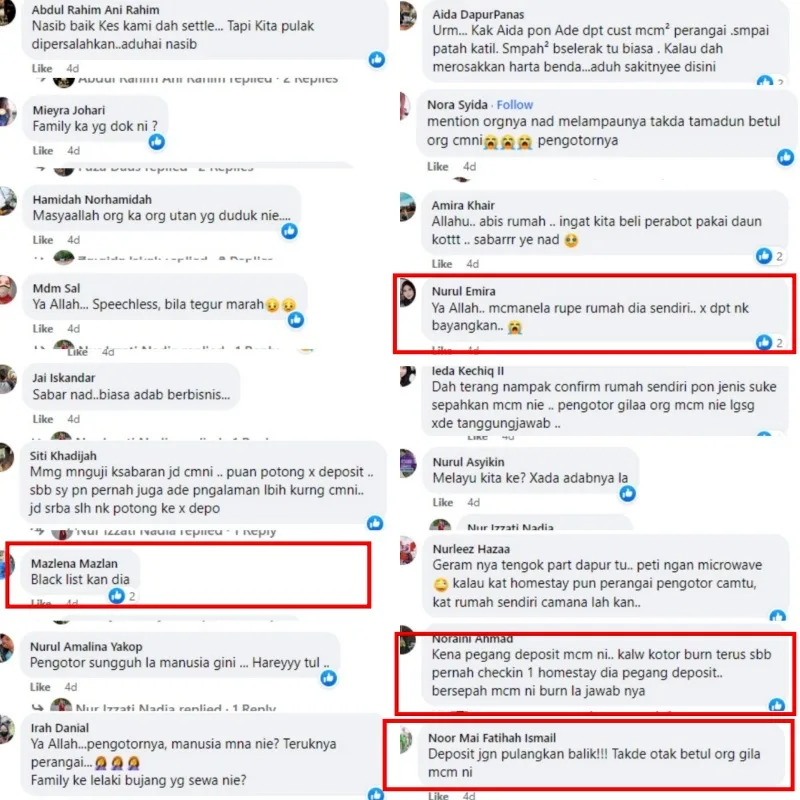This screenshot has width=800, height=800.
Task: Open Hamidah Norhamidah's profile name
Action: 92,199
